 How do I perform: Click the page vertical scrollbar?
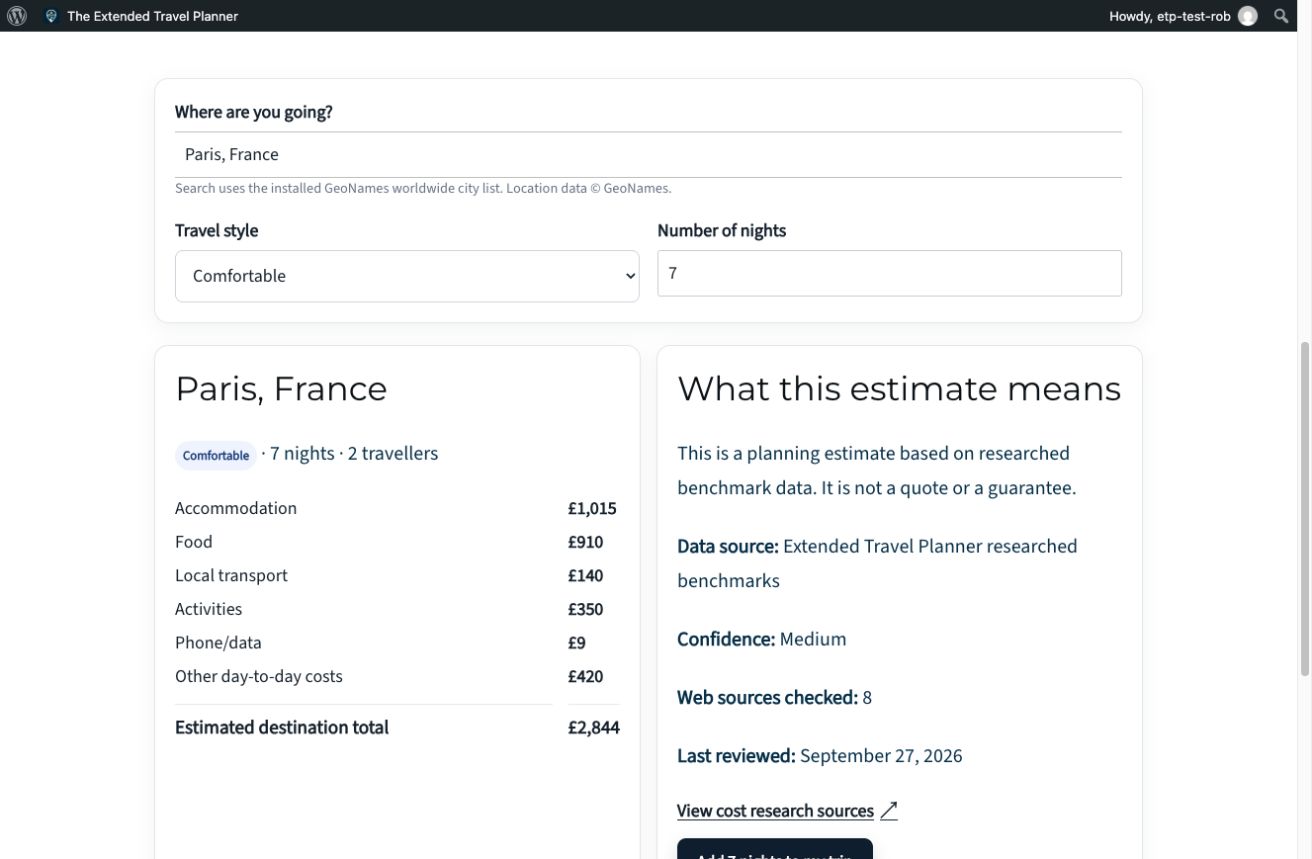point(1304,510)
